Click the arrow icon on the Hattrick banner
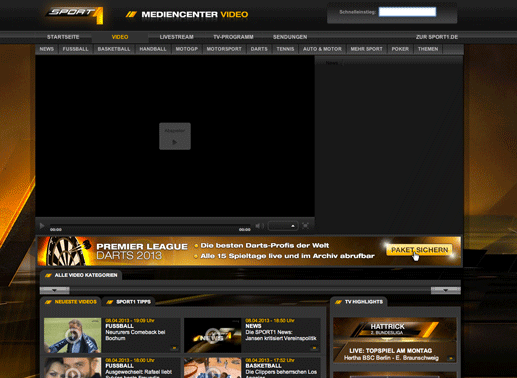Screen dimensions: 517x378 [x=451, y=358]
